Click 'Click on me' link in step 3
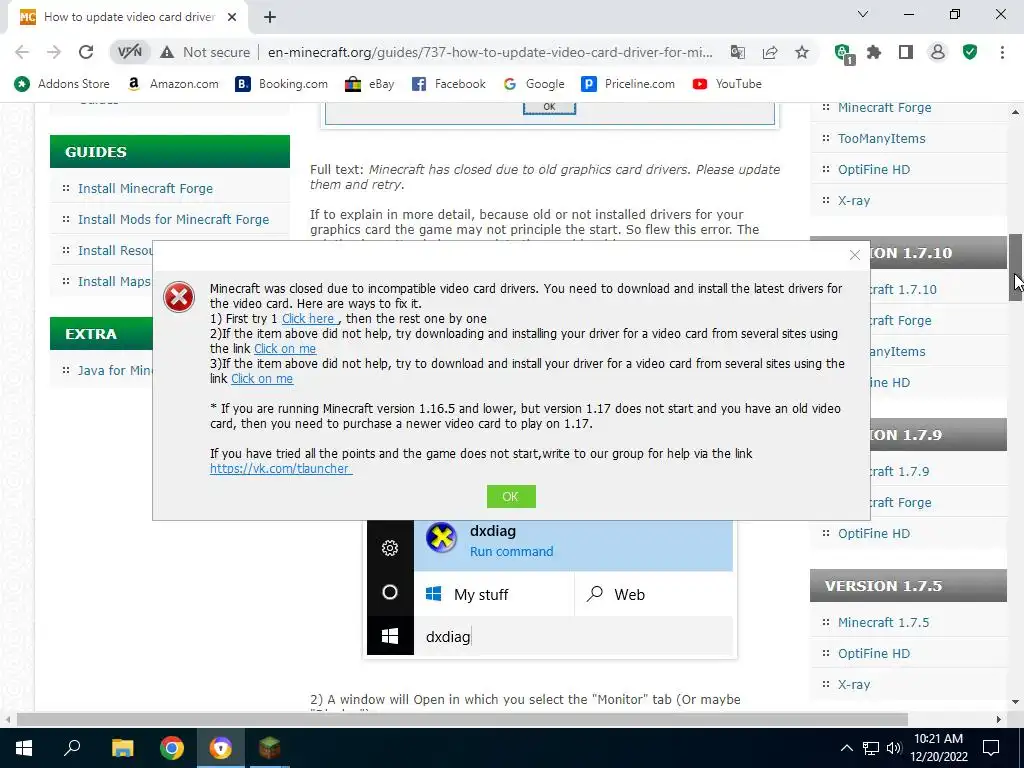 click(x=262, y=379)
